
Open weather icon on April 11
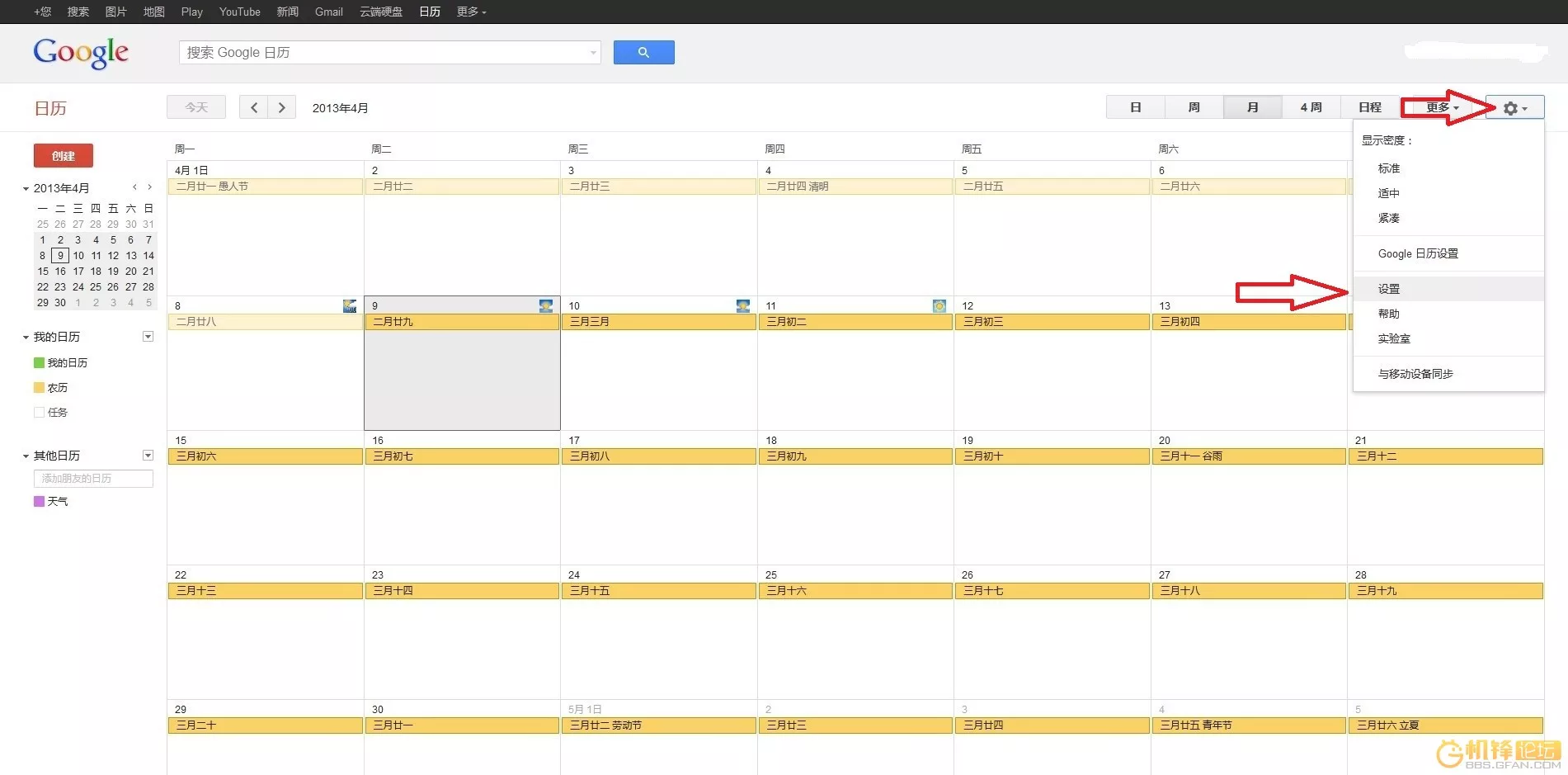pyautogui.click(x=939, y=306)
